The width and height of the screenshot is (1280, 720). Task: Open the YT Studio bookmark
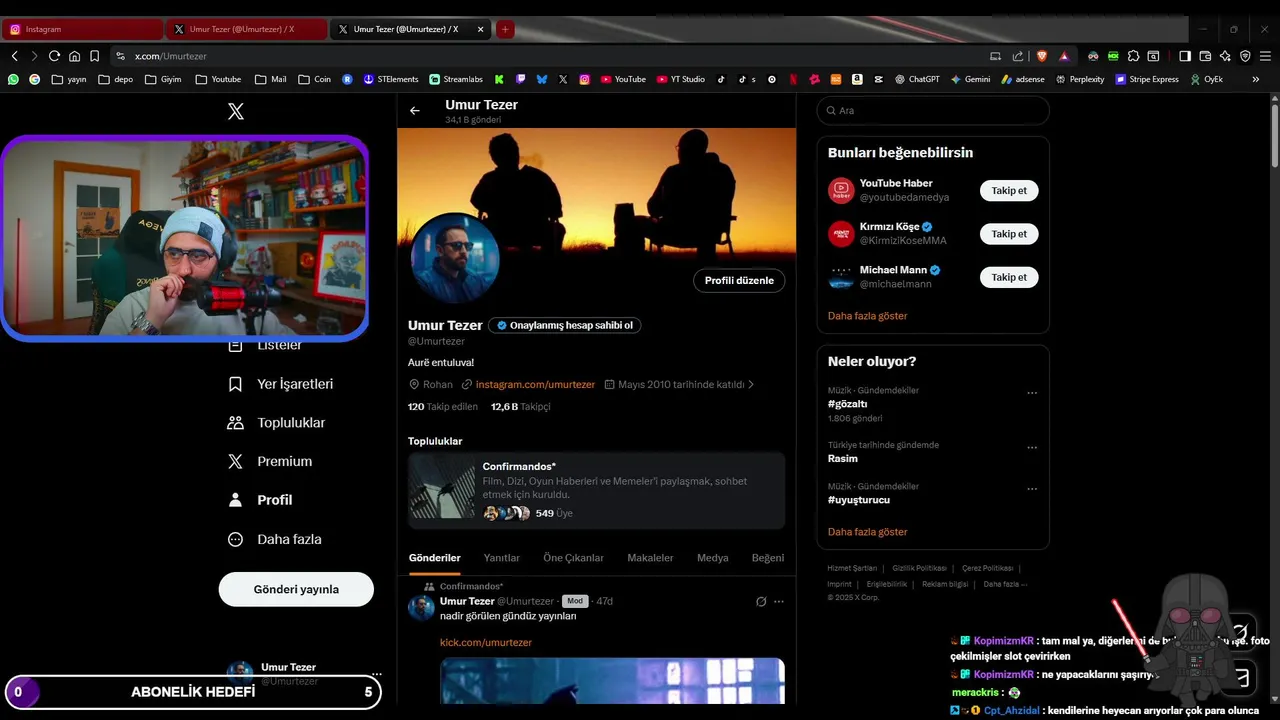pos(681,79)
